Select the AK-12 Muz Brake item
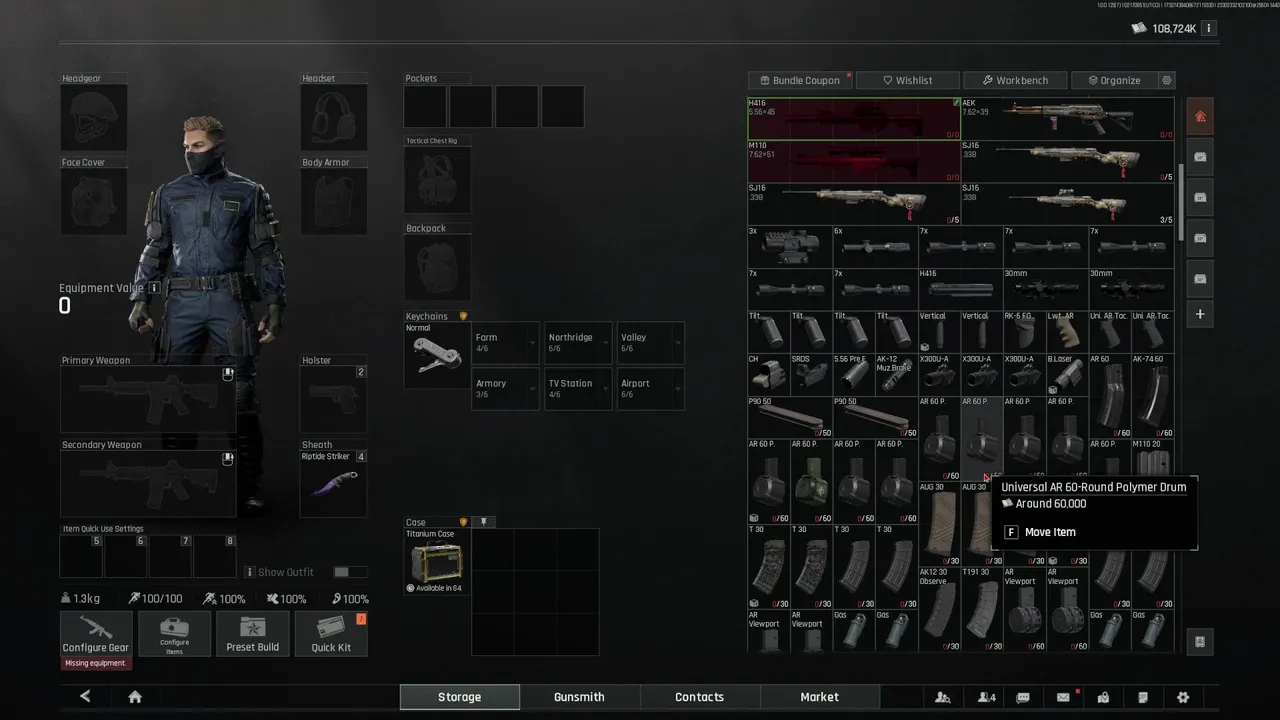The width and height of the screenshot is (1280, 720). pos(896,374)
